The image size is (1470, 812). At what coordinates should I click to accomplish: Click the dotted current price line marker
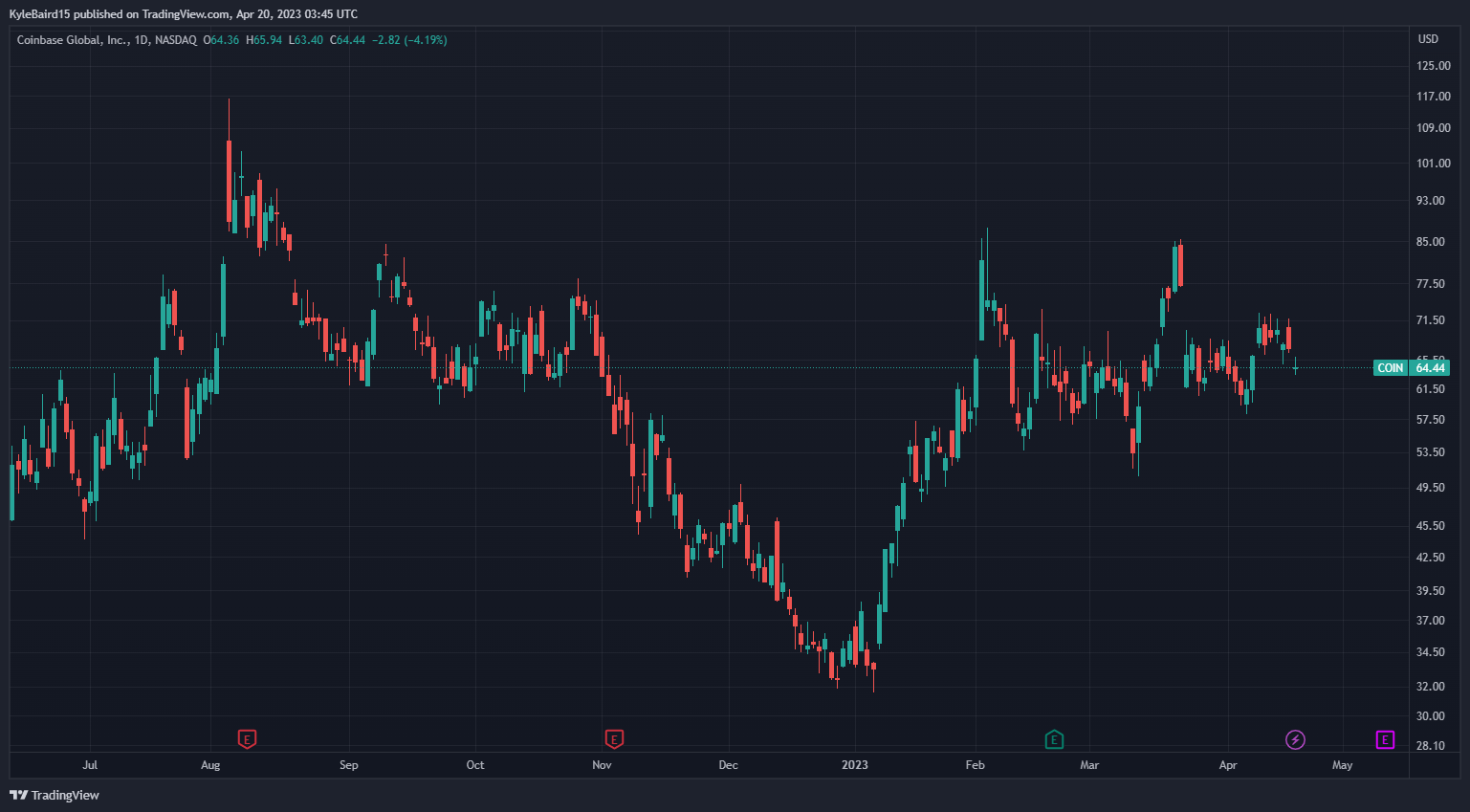click(x=669, y=366)
